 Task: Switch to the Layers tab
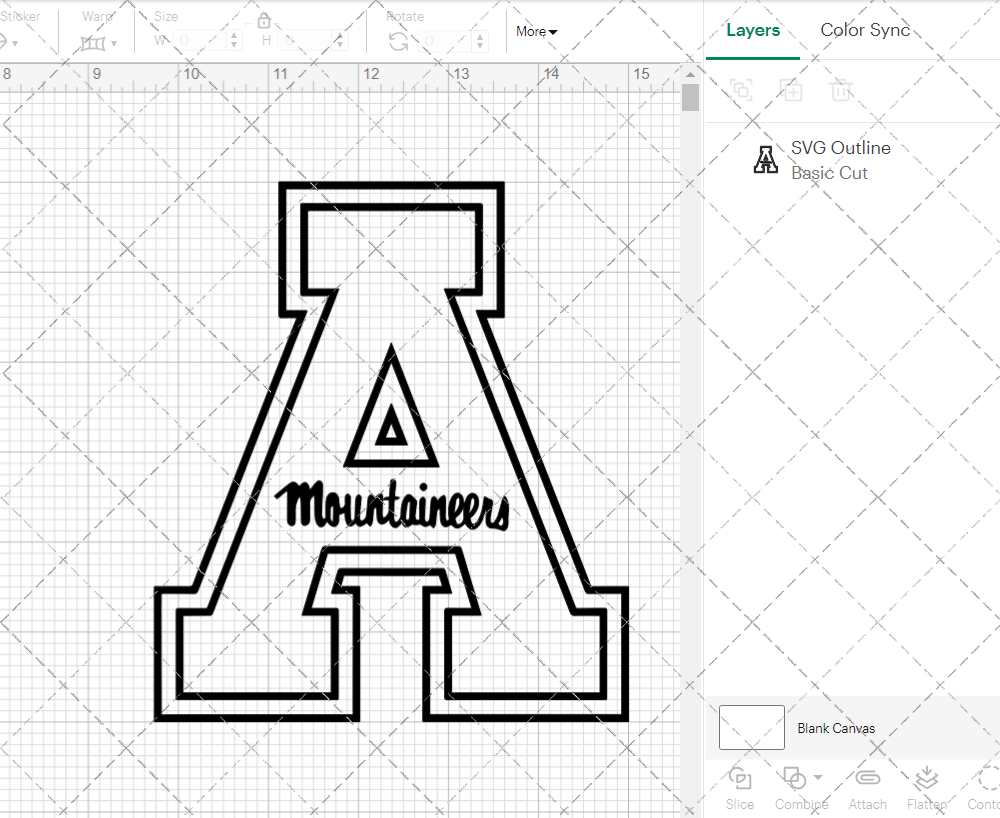click(753, 30)
